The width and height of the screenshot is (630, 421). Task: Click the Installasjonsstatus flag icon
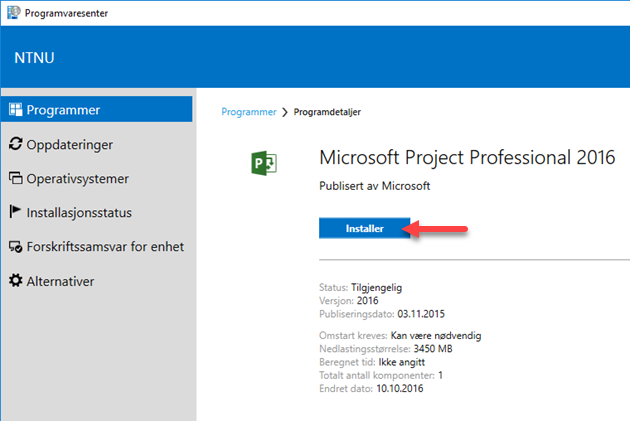tap(15, 211)
